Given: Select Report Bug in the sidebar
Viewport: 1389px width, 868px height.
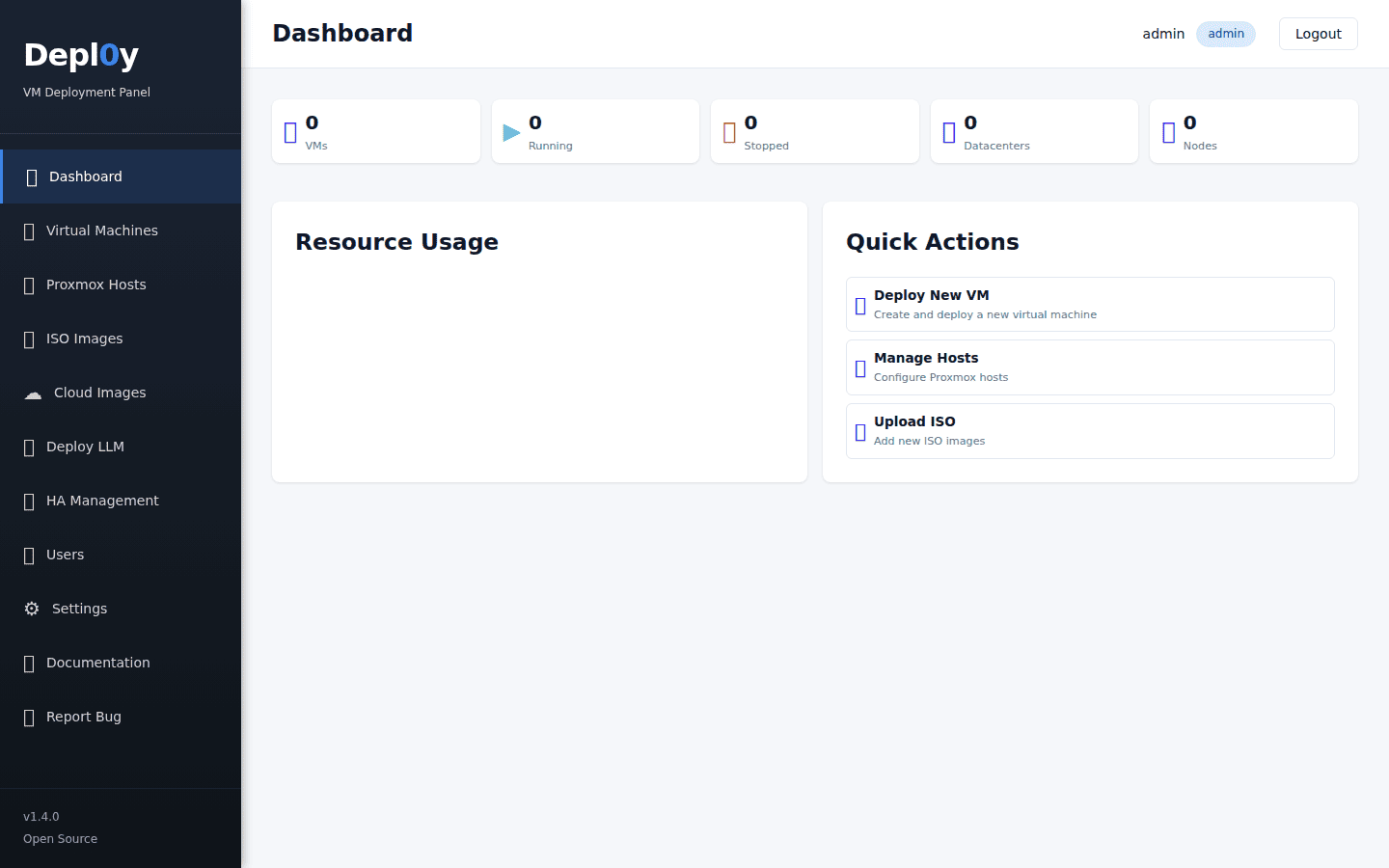Looking at the screenshot, I should click(x=83, y=717).
